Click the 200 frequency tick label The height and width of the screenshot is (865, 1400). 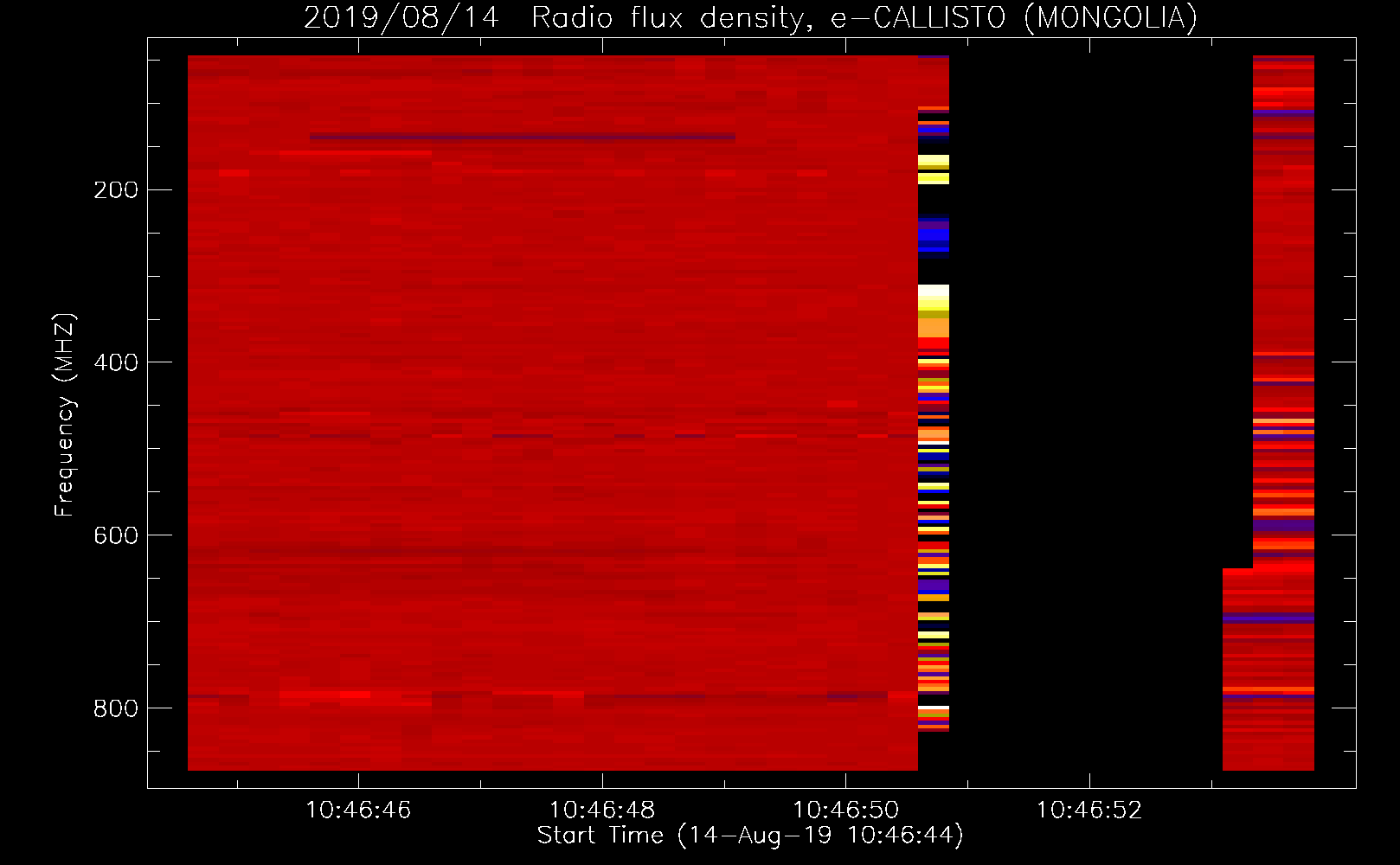(116, 189)
